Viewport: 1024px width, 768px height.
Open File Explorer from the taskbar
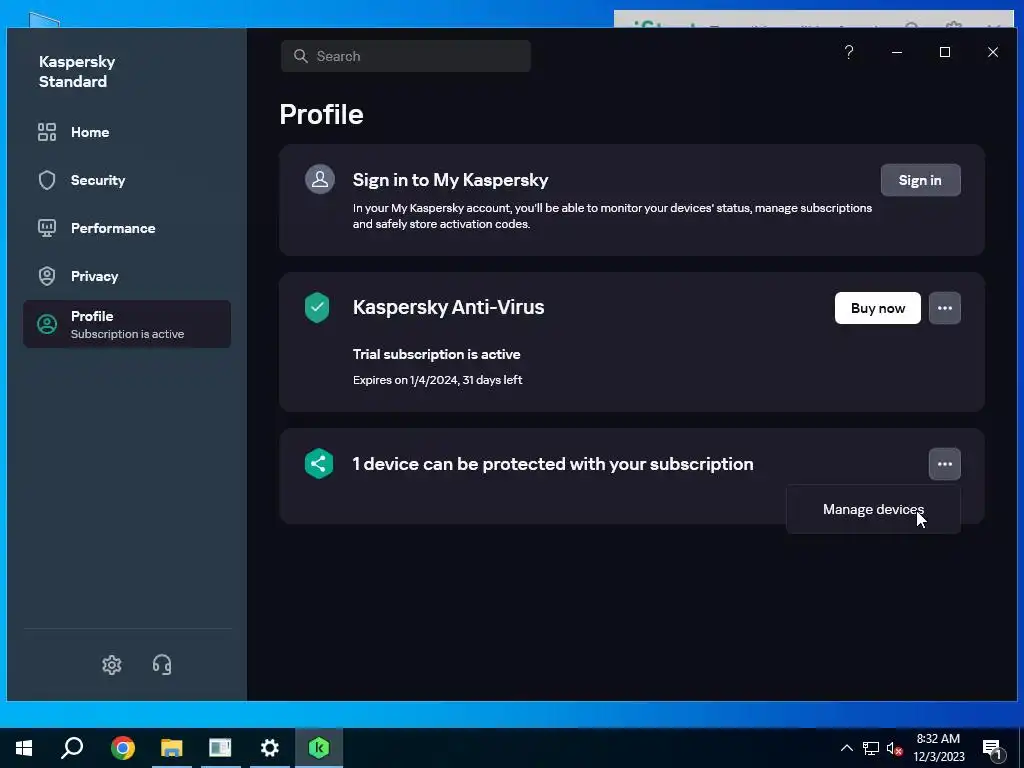[x=172, y=748]
